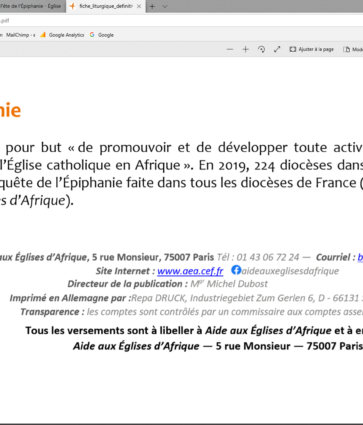363x425 pixels.
Task: Open the page Mode view option
Action: point(353,49)
